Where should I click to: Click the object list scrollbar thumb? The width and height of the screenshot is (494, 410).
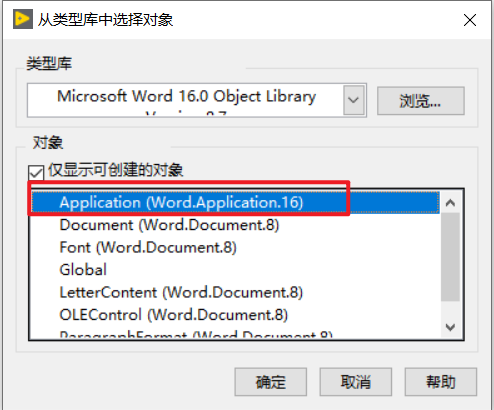450,257
